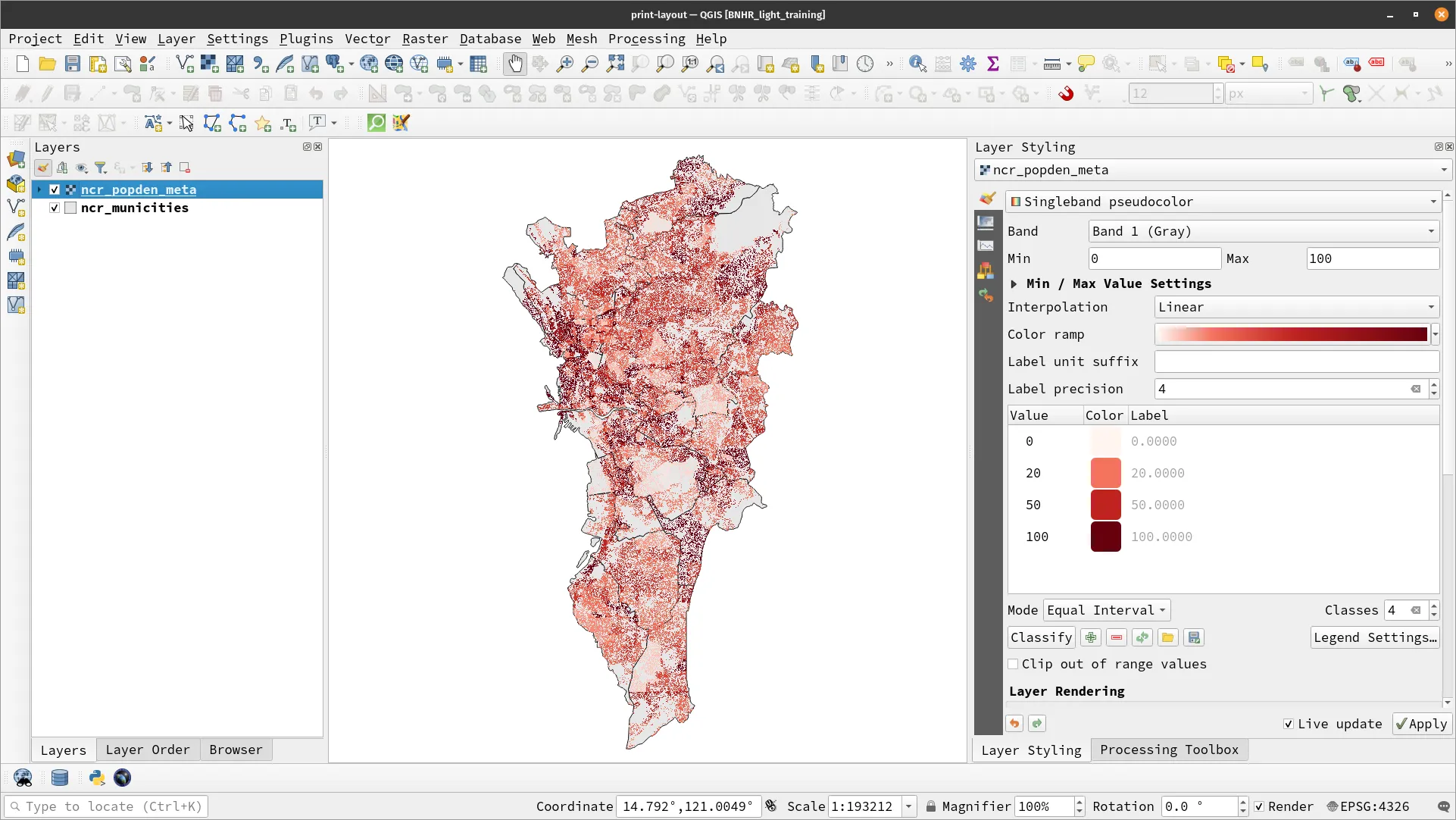
Task: Open the Raster menu
Action: (x=424, y=39)
